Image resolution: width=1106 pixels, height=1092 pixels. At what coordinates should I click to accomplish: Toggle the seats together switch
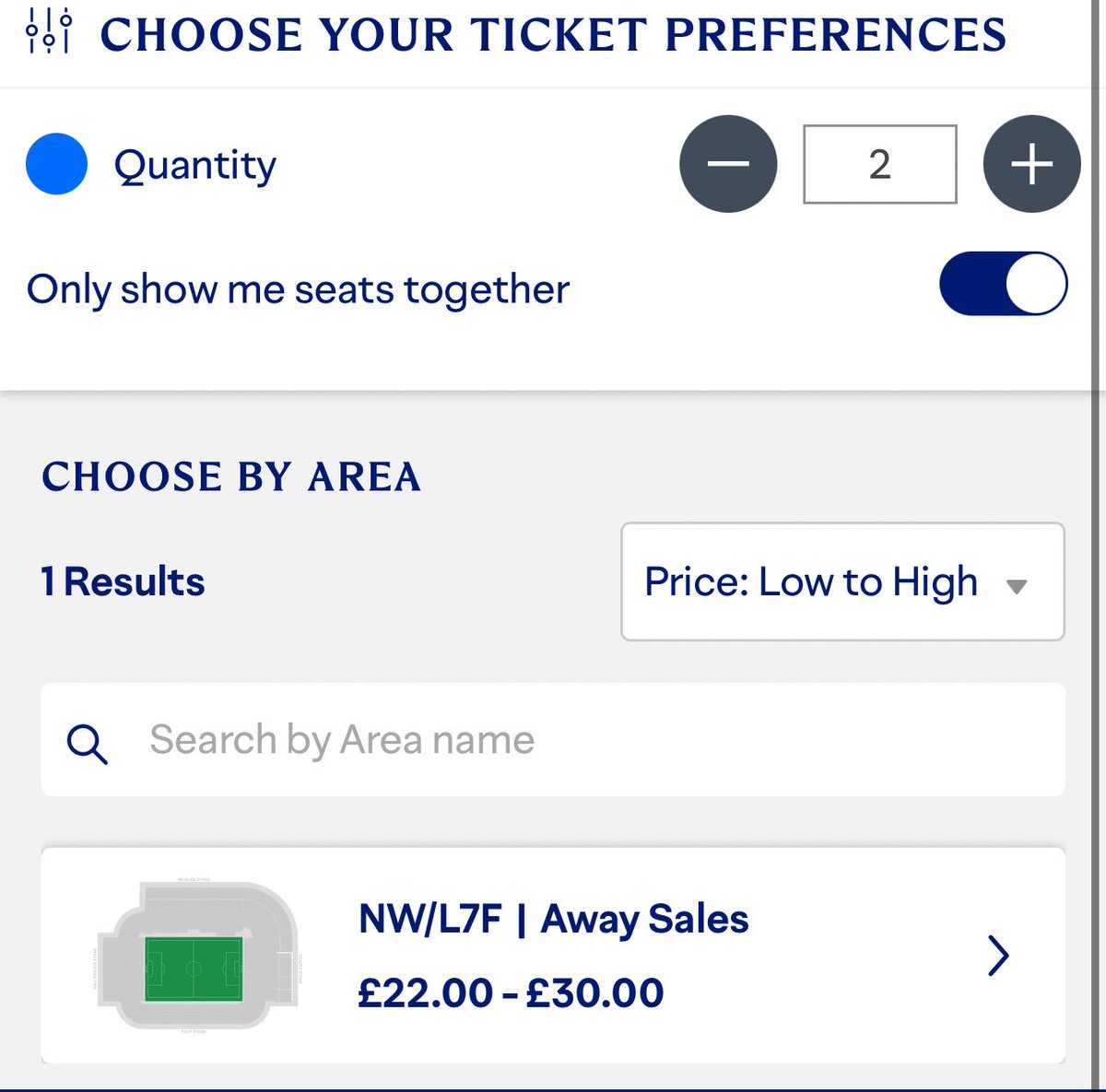pyautogui.click(x=1003, y=284)
